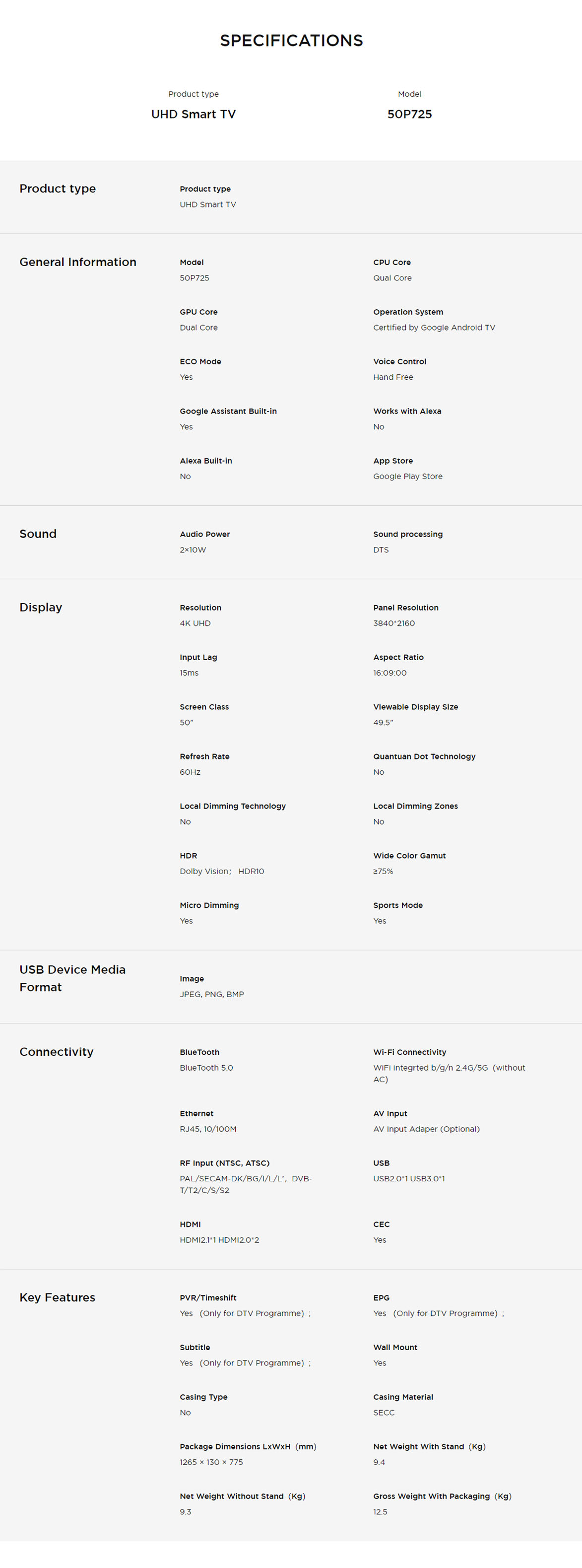Click the Wide Color Gamut label

(x=409, y=856)
